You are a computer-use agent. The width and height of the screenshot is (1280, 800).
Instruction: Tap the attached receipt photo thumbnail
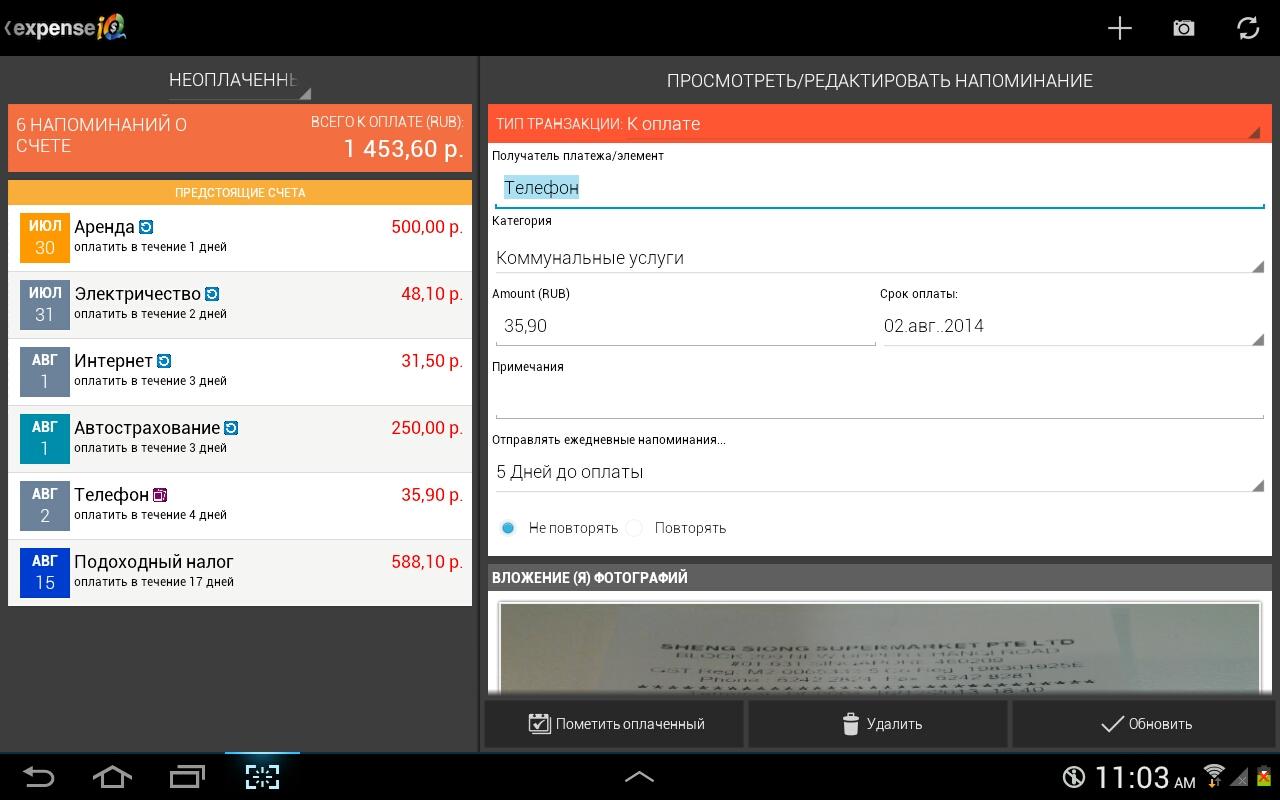click(879, 647)
